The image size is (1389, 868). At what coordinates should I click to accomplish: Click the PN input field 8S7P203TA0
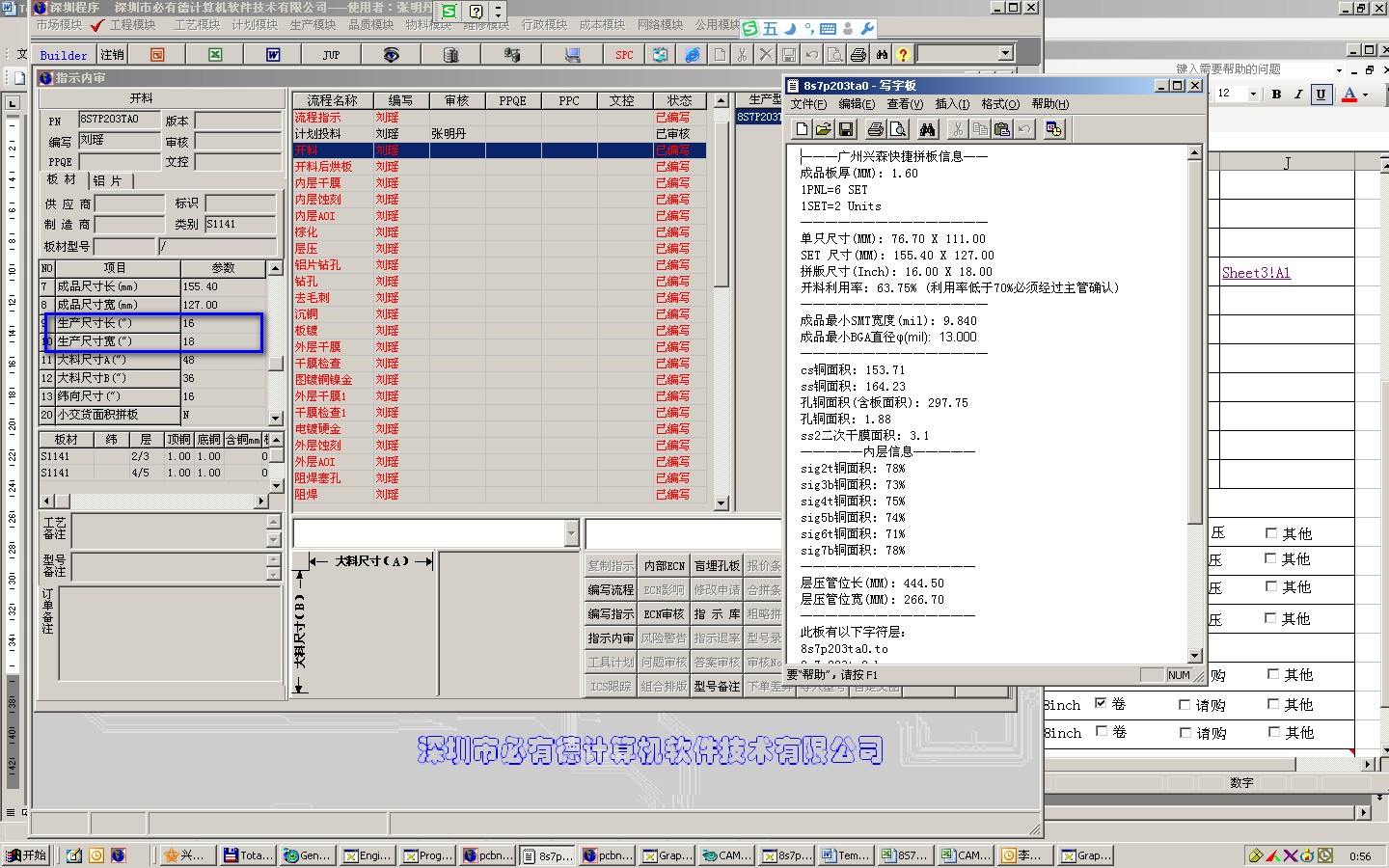pos(119,121)
